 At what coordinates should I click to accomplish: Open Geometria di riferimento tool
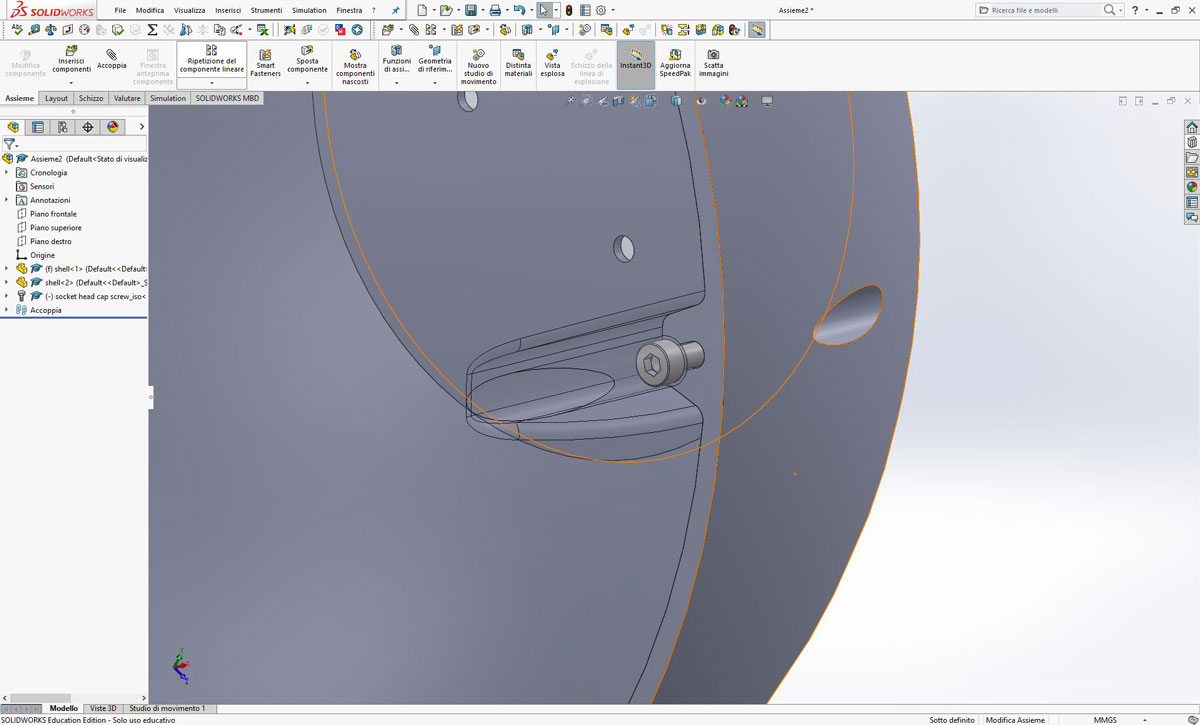pyautogui.click(x=435, y=59)
